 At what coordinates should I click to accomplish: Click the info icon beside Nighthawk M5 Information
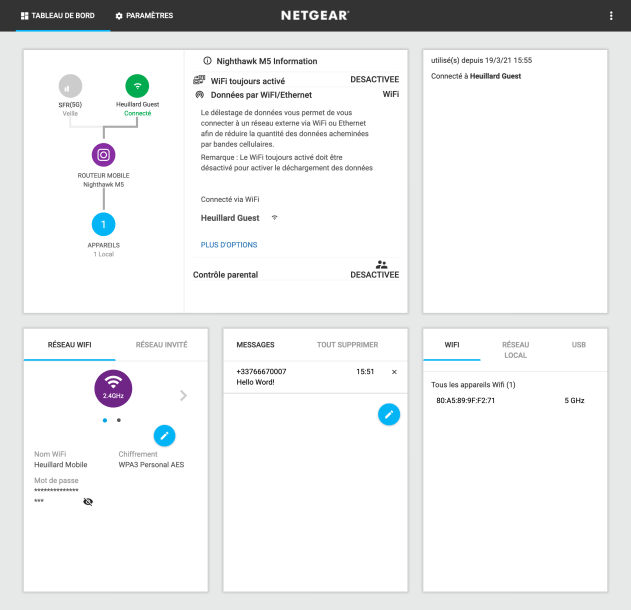click(207, 61)
